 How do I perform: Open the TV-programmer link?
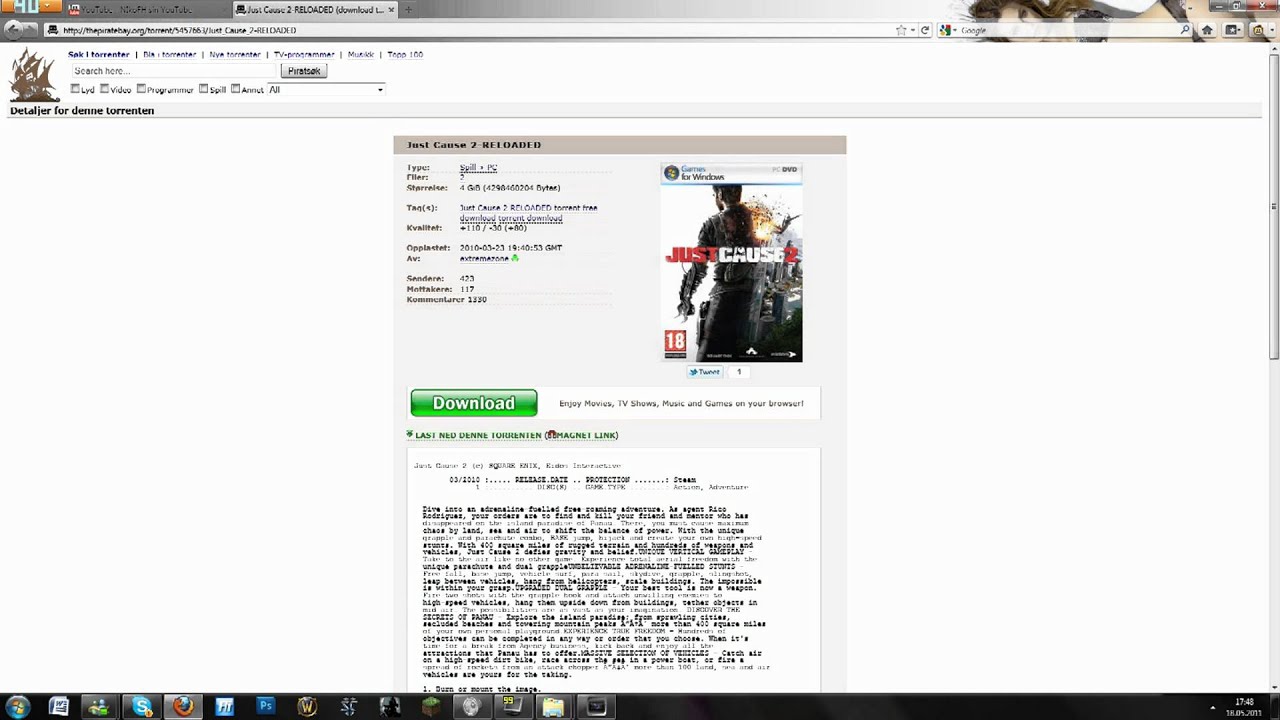pyautogui.click(x=304, y=55)
